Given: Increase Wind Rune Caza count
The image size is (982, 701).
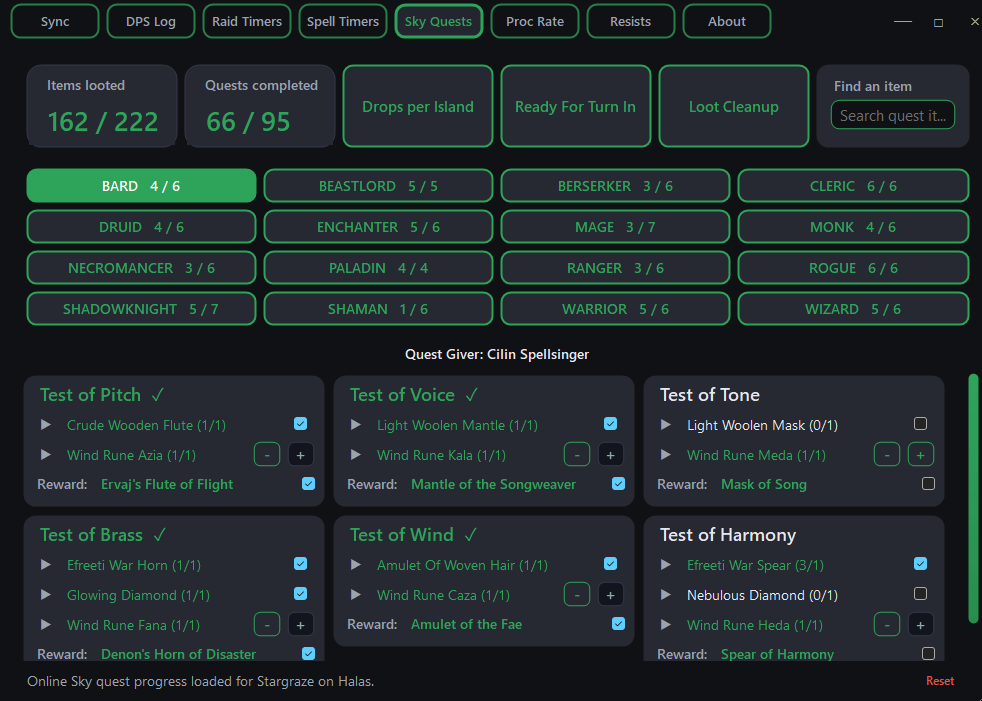Looking at the screenshot, I should 611,595.
